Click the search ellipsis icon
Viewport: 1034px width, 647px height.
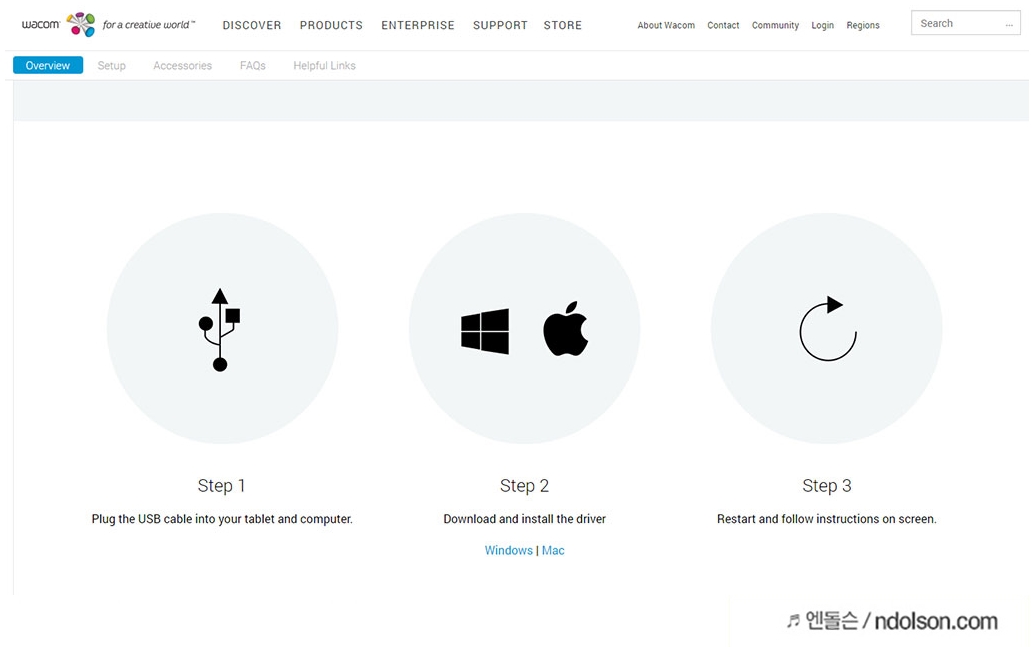point(1009,24)
